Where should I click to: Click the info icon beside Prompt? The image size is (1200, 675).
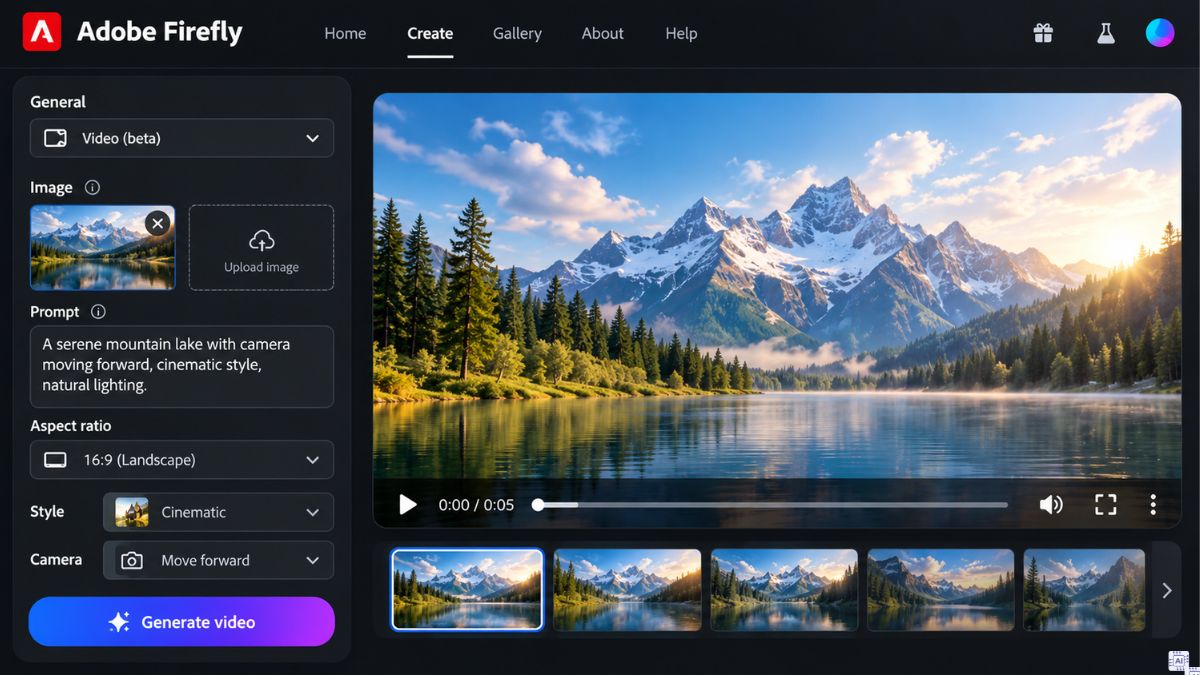pos(98,311)
